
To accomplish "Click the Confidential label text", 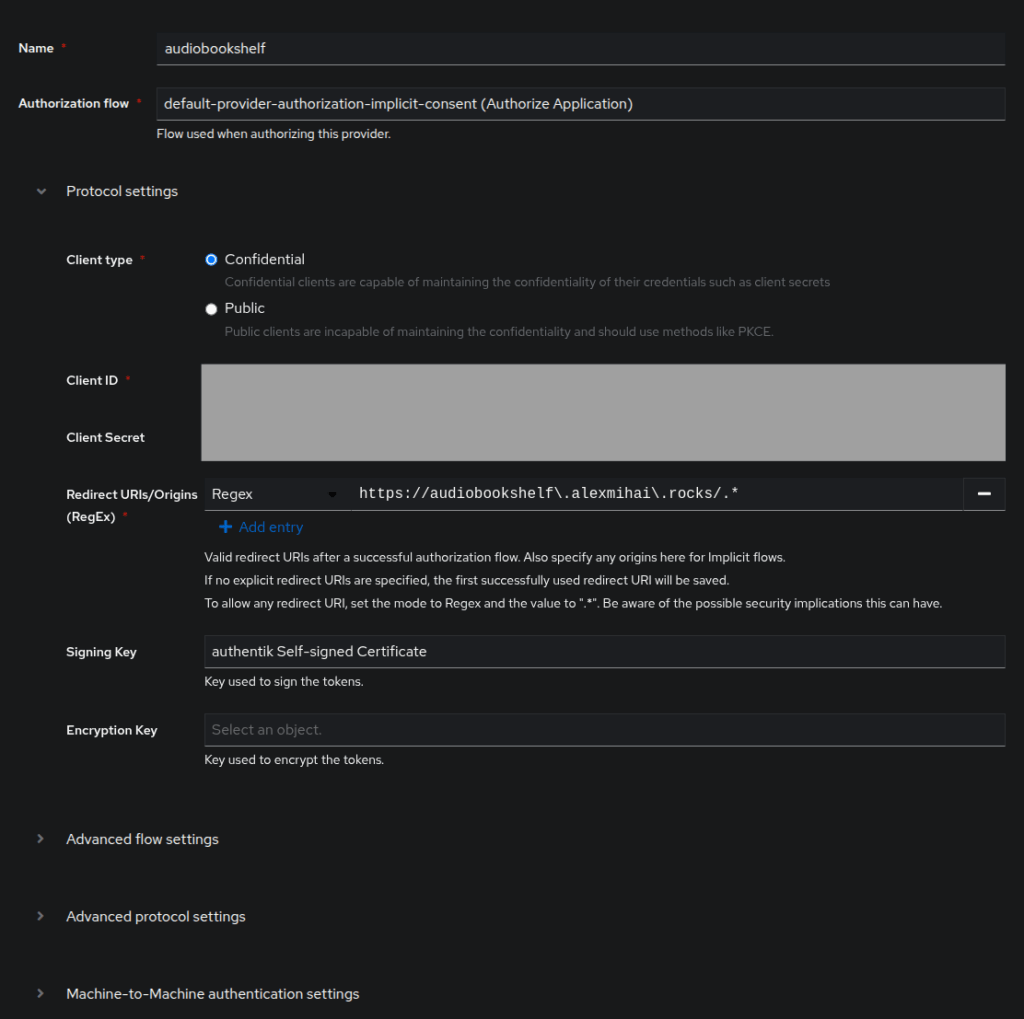I will coord(264,259).
